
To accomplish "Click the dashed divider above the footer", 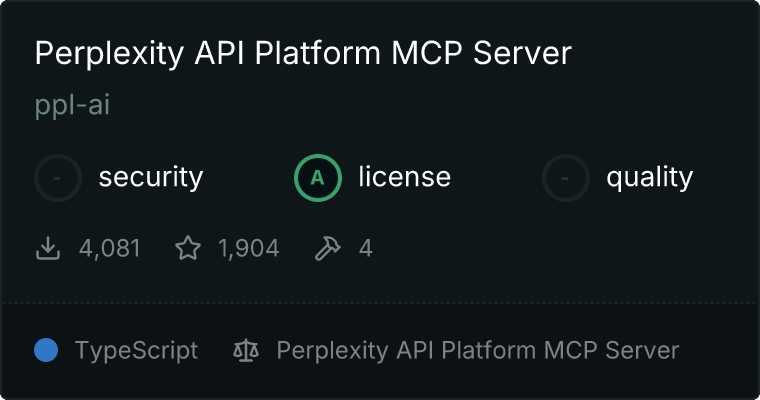I will (x=380, y=301).
